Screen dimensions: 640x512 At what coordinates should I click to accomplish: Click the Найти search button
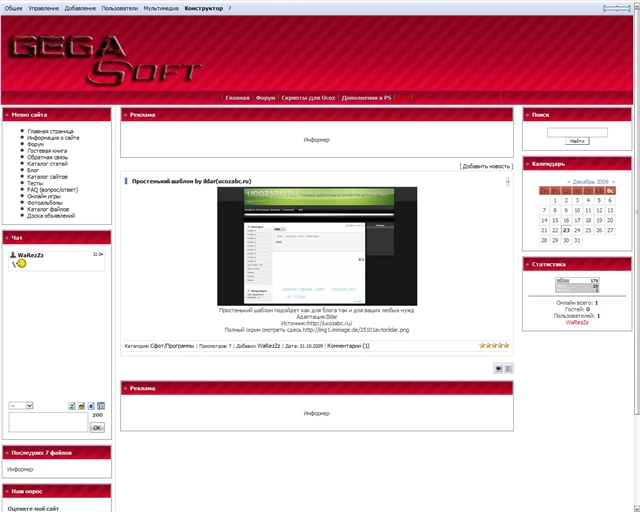tap(577, 142)
